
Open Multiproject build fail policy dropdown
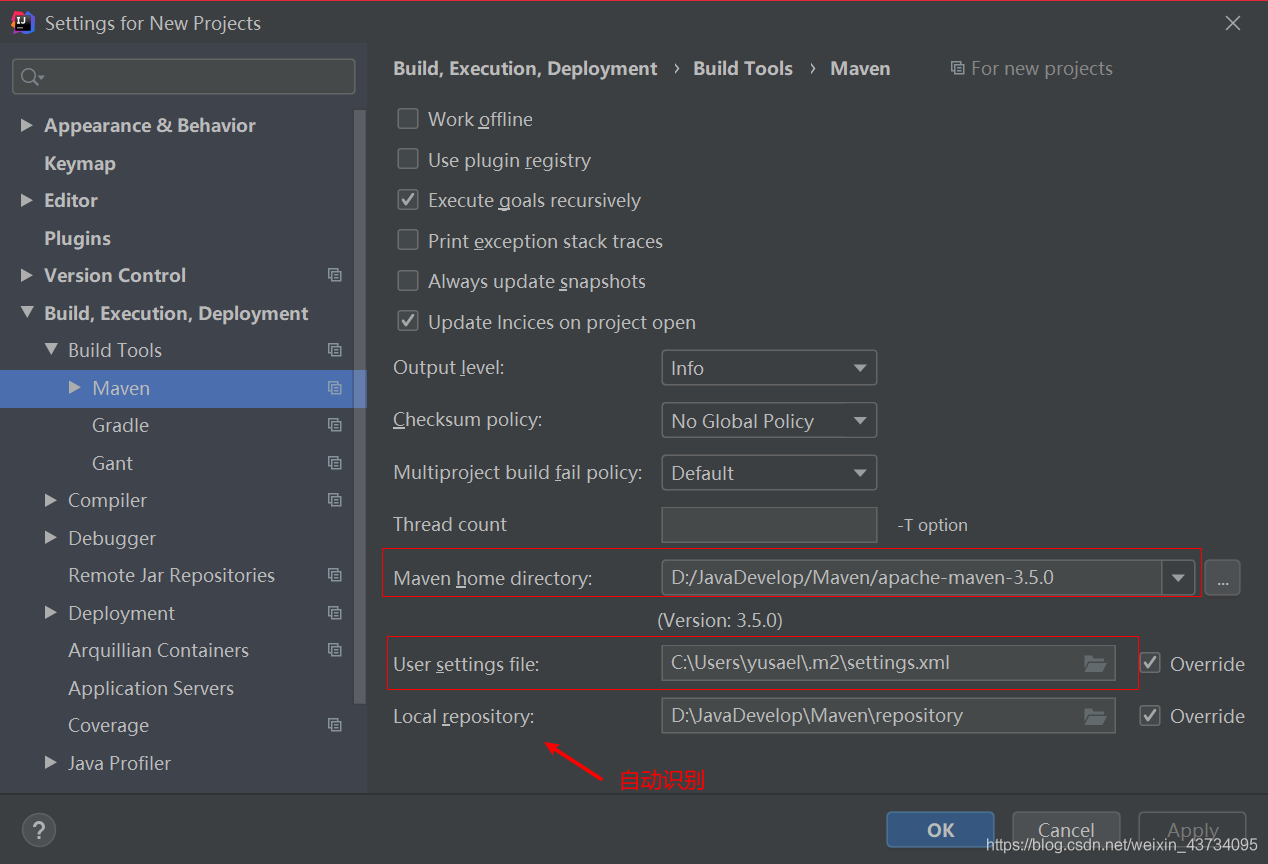click(x=769, y=473)
